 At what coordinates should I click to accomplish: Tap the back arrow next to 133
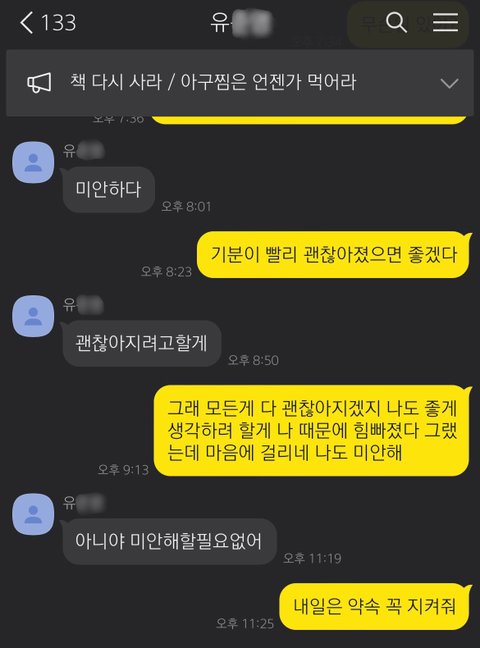click(x=26, y=22)
